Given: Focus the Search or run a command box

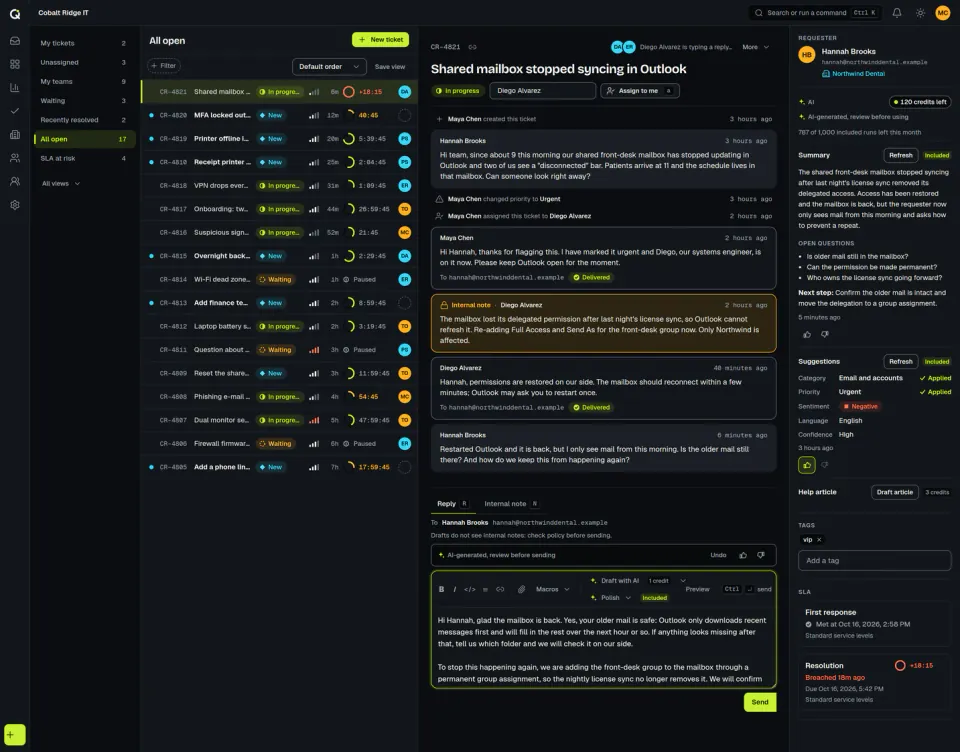Looking at the screenshot, I should [x=815, y=13].
